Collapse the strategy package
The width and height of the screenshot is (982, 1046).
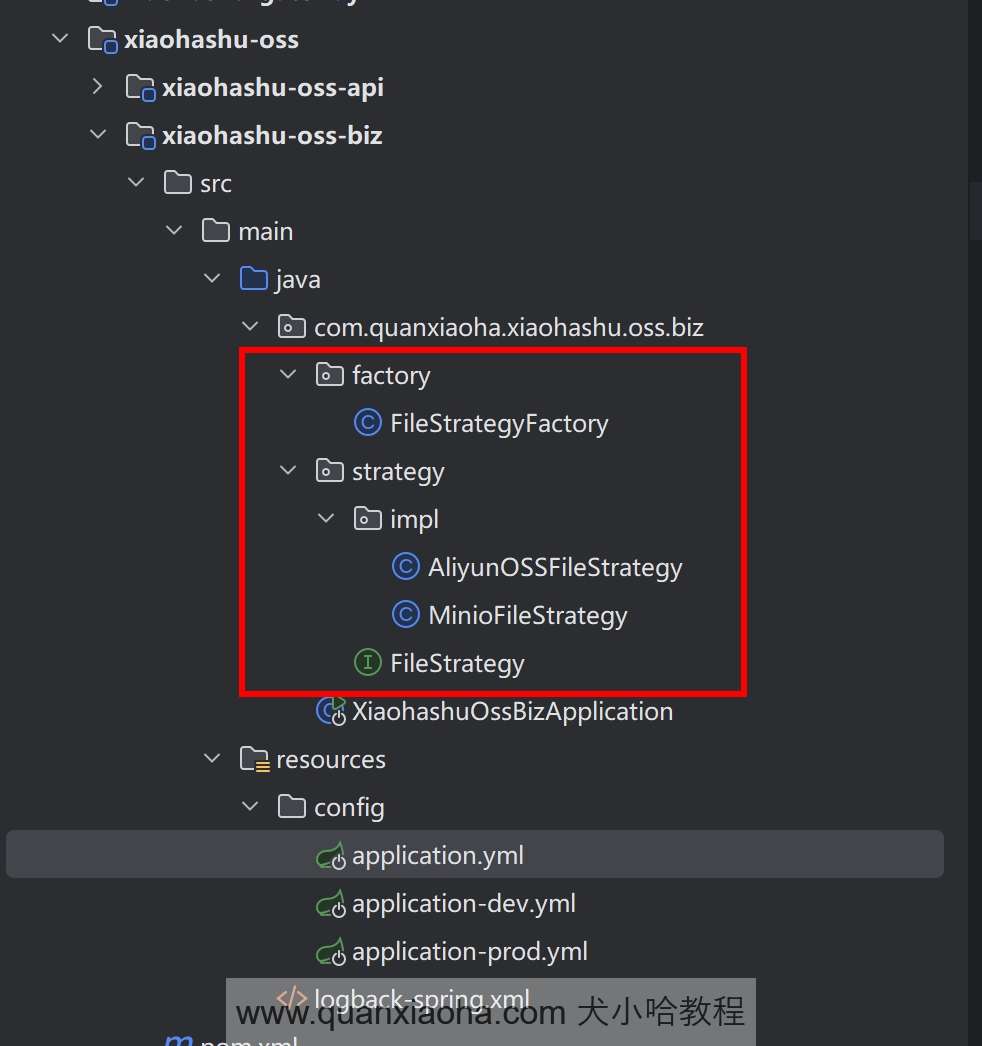[x=288, y=471]
